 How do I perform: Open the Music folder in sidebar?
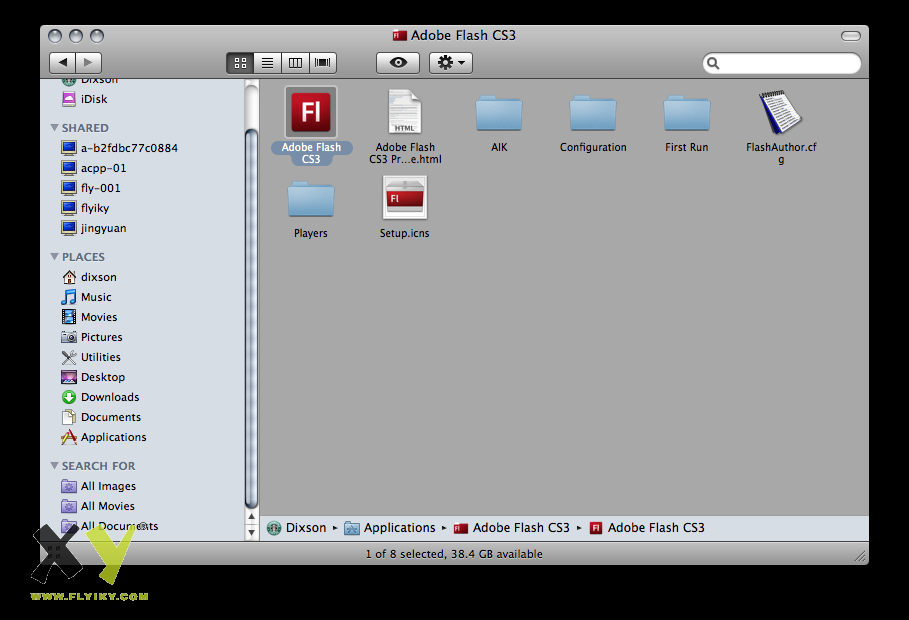[x=86, y=297]
